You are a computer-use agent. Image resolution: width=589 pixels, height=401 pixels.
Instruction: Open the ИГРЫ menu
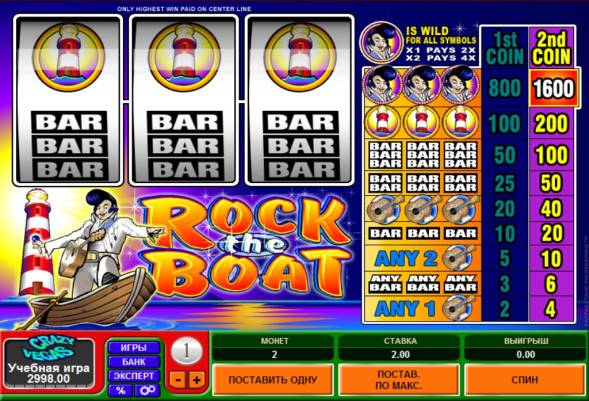(134, 348)
